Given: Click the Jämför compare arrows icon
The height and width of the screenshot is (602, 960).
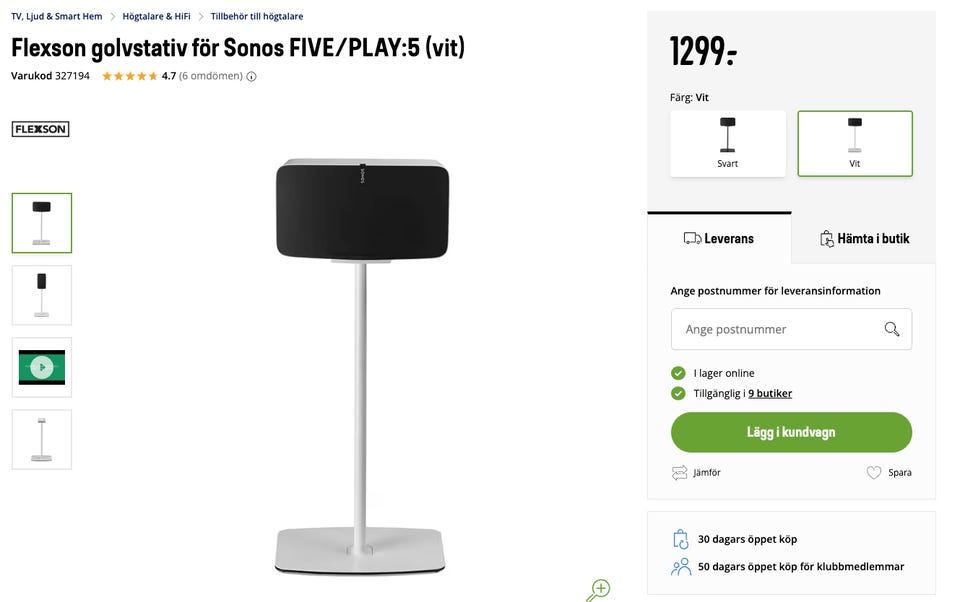Looking at the screenshot, I should (x=680, y=472).
